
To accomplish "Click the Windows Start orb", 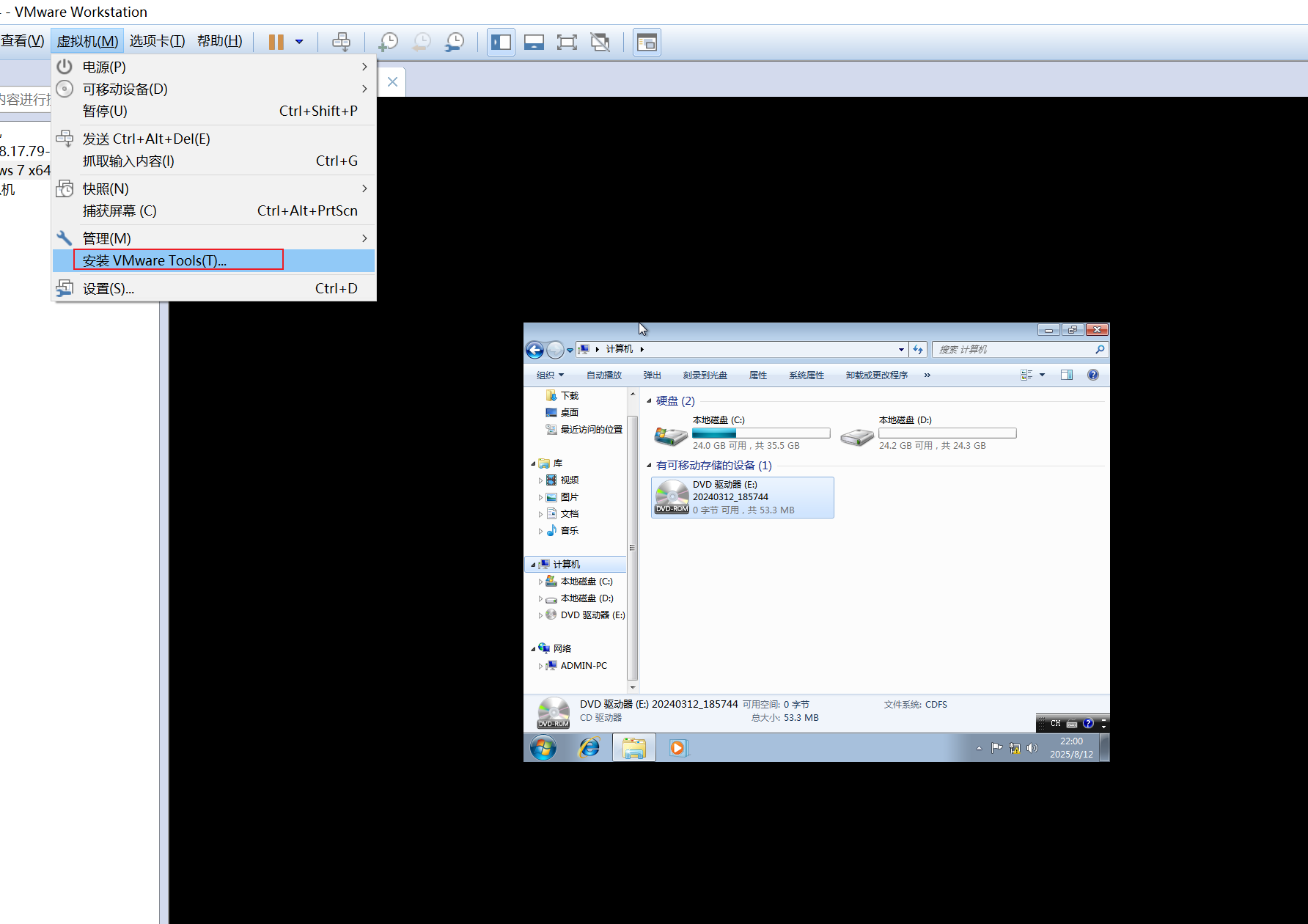I will (x=543, y=748).
